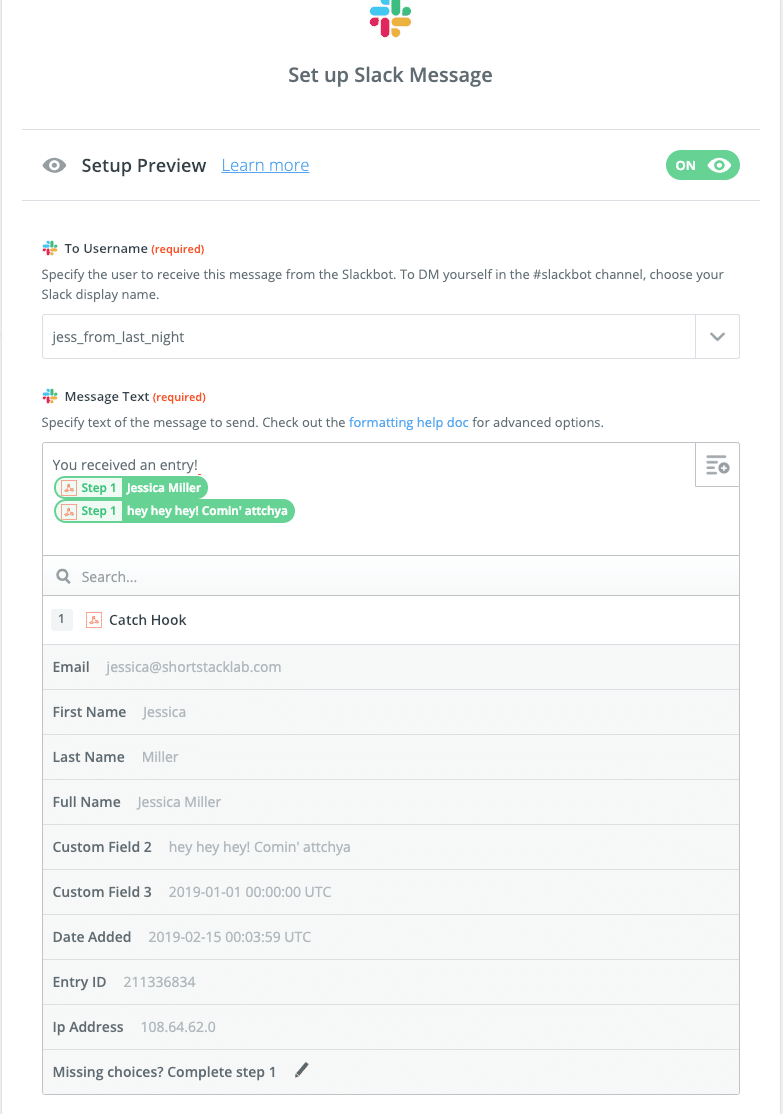Click the Catch Hook webhook icon

pyautogui.click(x=94, y=620)
